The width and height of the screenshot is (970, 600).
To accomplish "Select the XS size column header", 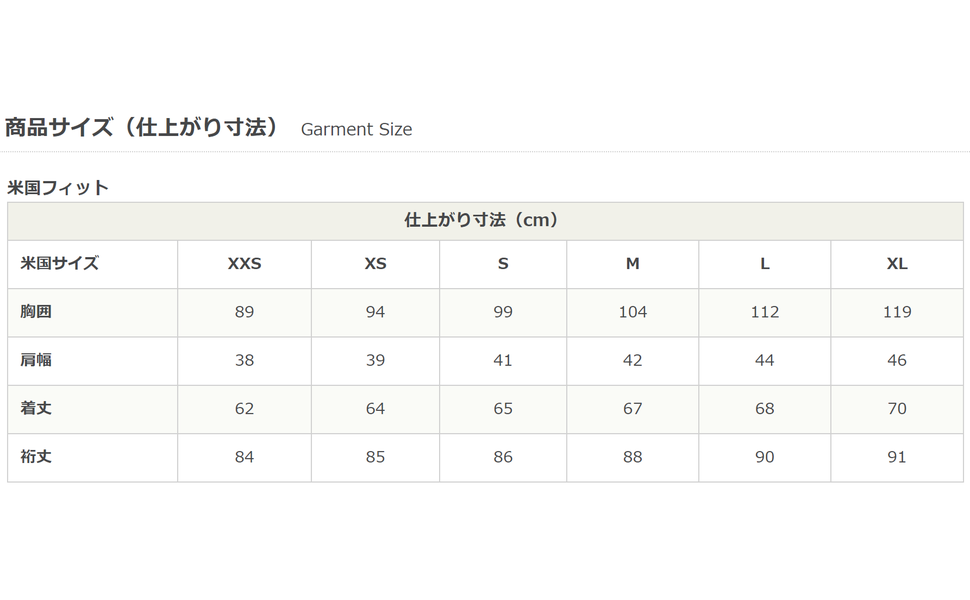I will 375,264.
